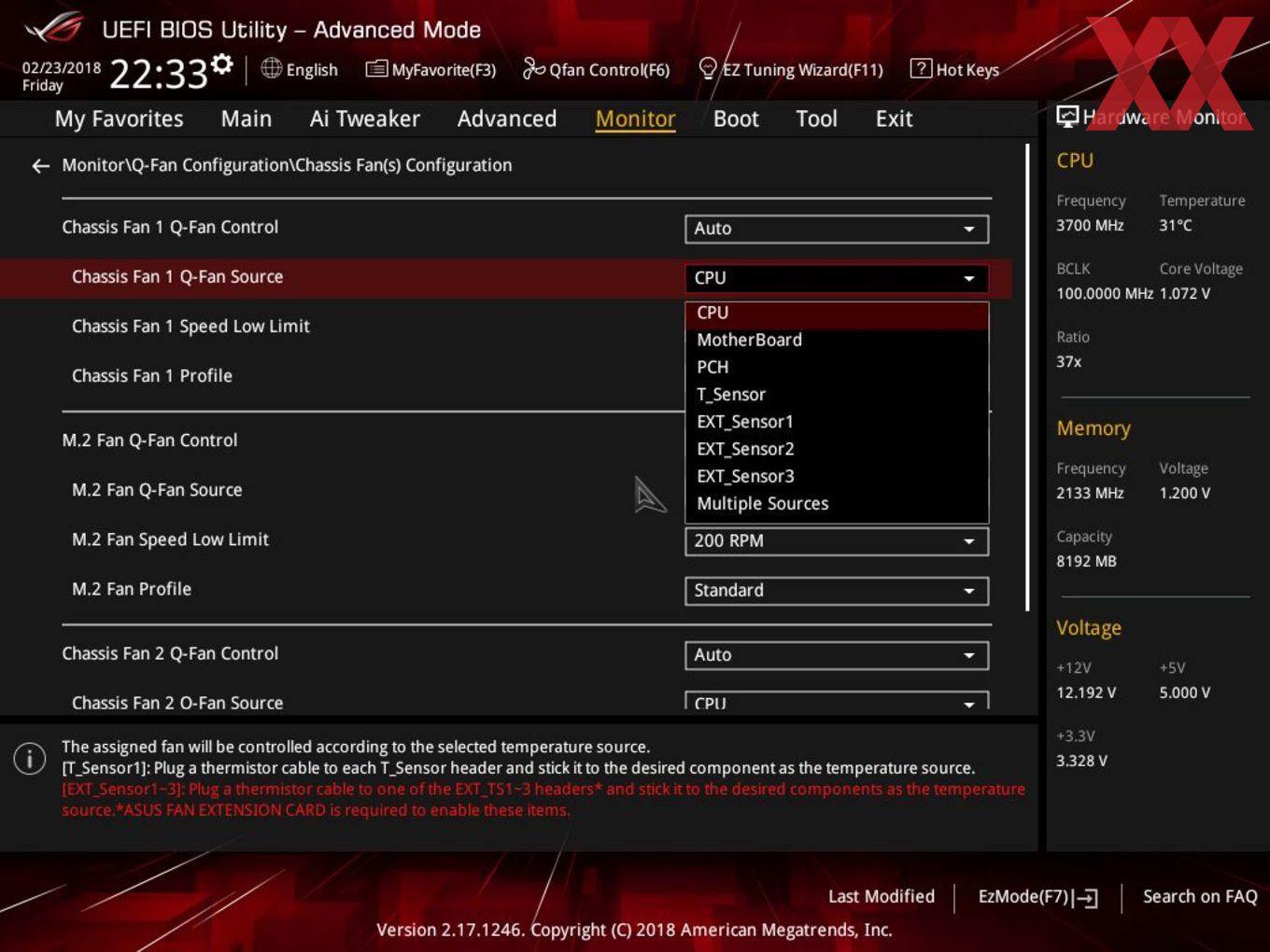1270x952 pixels.
Task: Click the Chassis Fan 1 Q-Fan Control label
Action: pyautogui.click(x=170, y=228)
